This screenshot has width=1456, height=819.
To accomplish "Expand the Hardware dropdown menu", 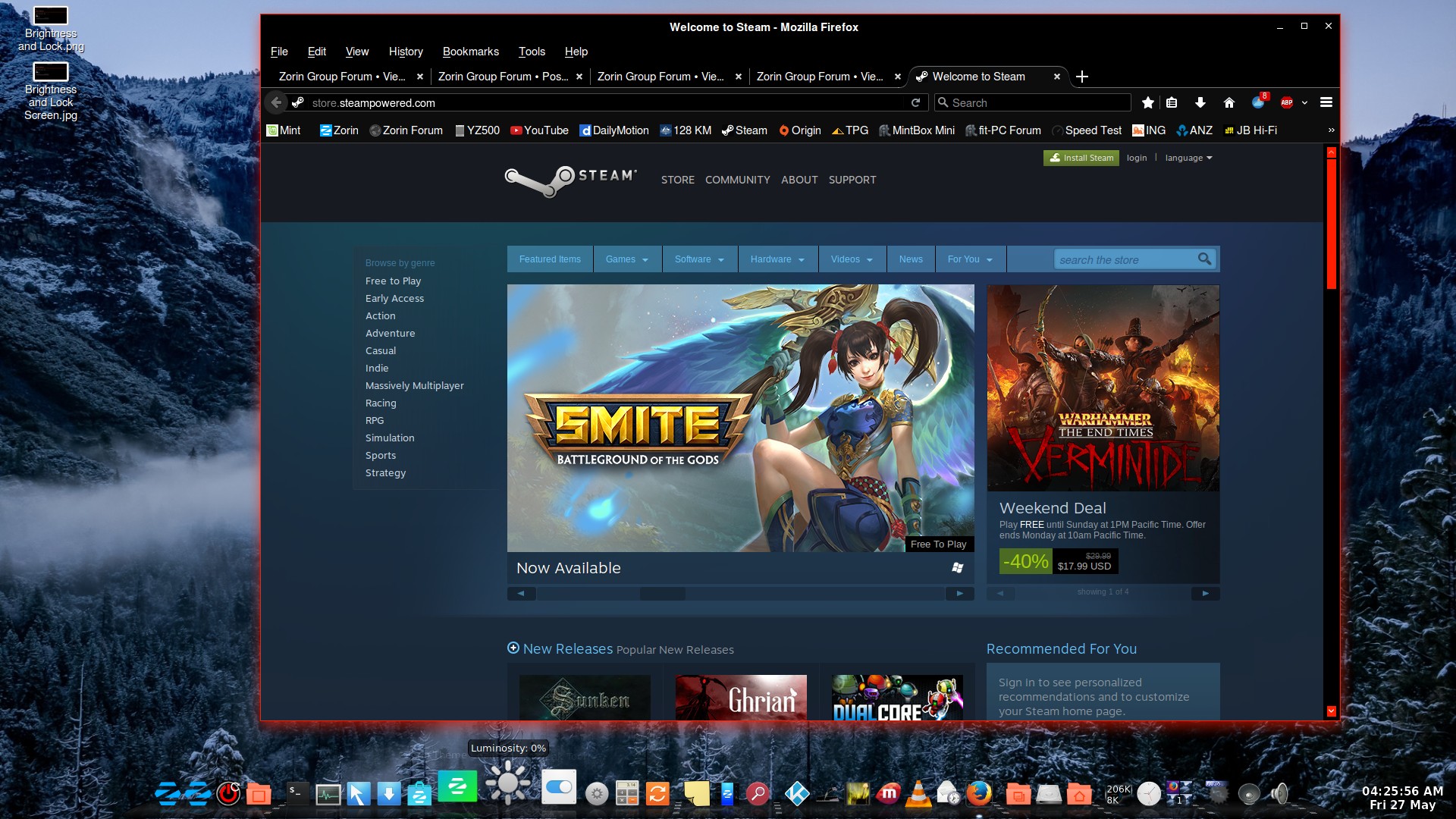I will (x=778, y=259).
